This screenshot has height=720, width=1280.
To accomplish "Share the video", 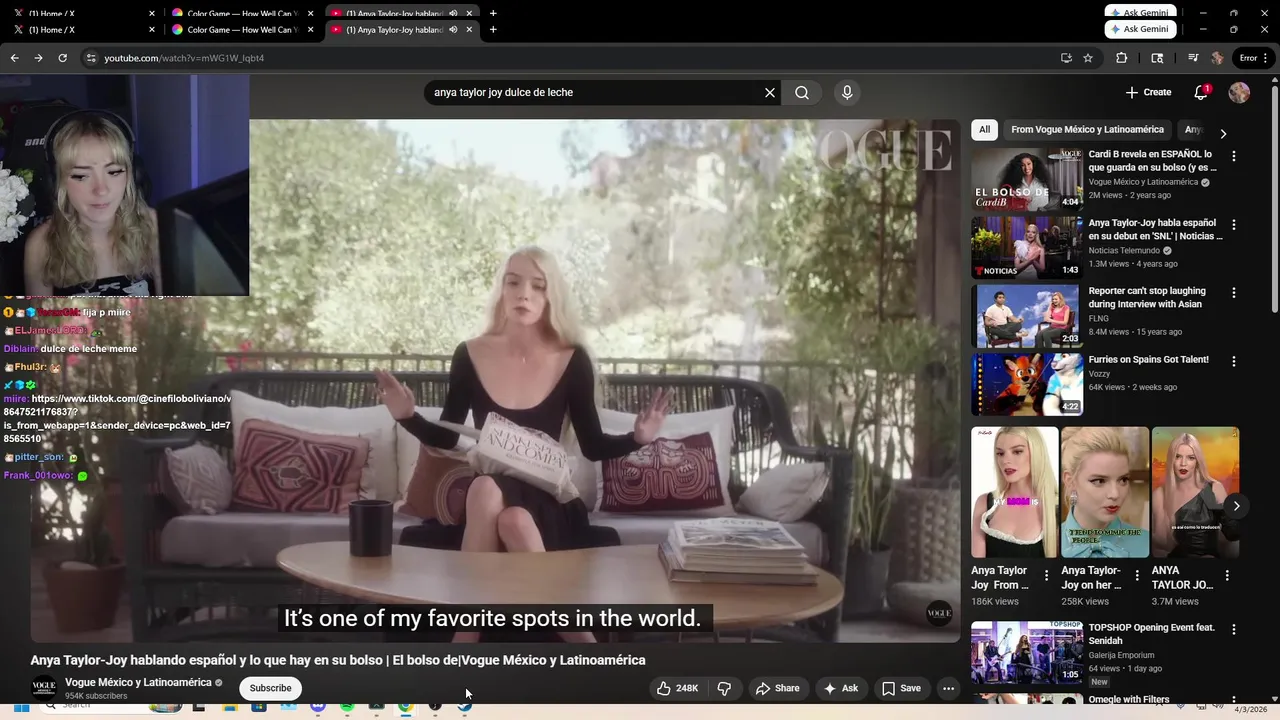I will point(777,688).
